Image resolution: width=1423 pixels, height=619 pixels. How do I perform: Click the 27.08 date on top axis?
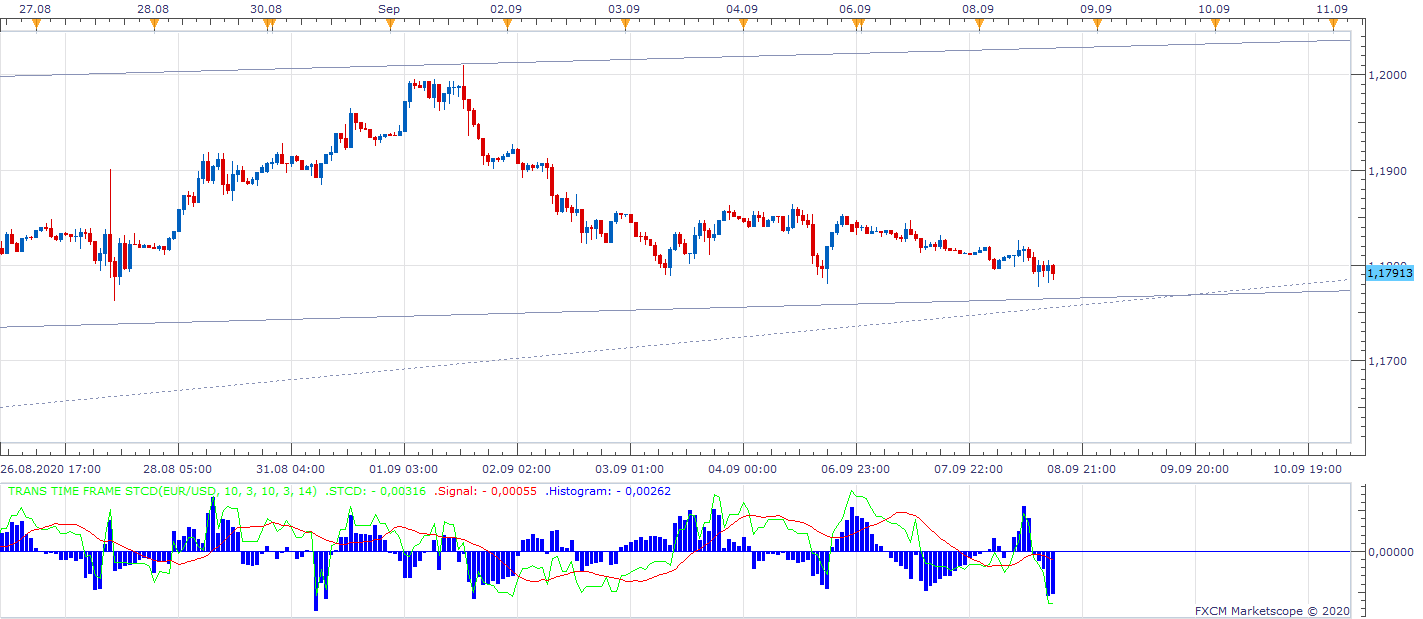[36, 8]
